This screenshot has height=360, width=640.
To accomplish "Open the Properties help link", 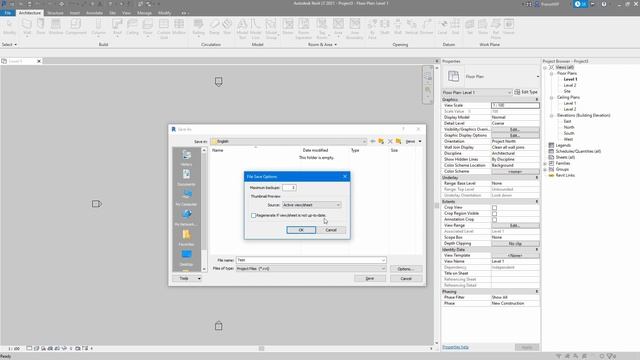I will [455, 347].
